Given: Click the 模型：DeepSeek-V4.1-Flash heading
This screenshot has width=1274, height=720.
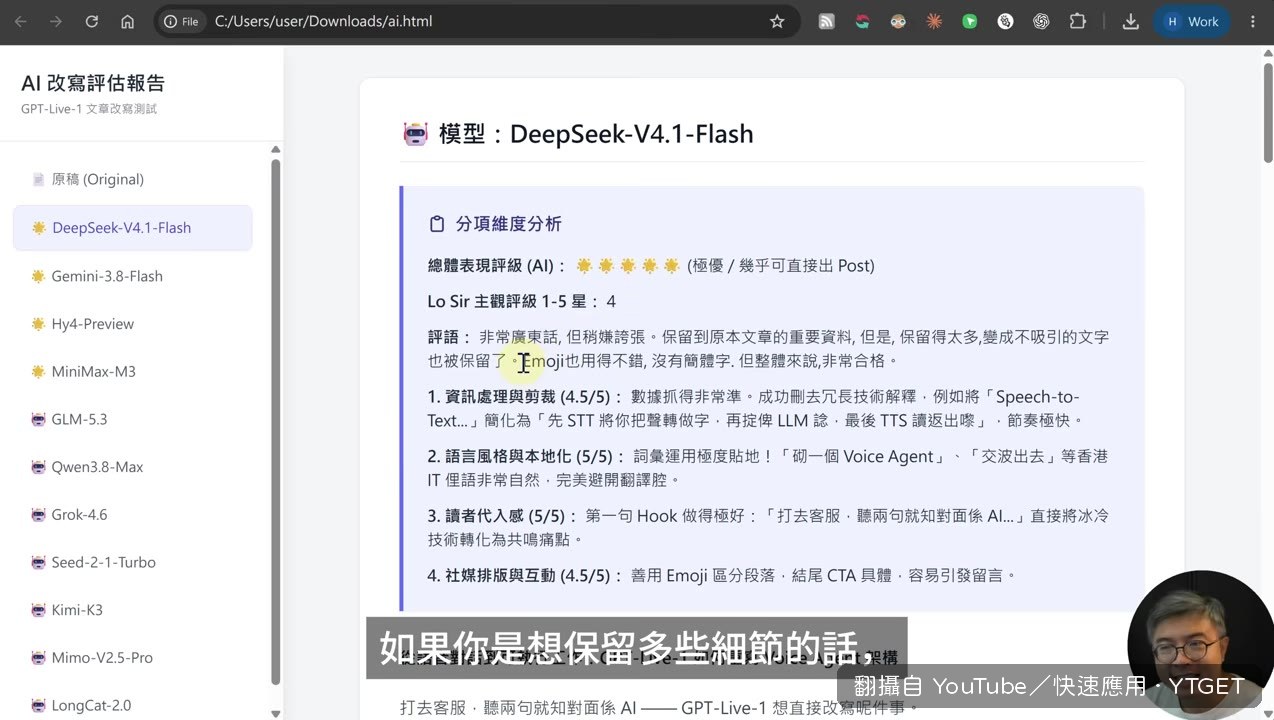Looking at the screenshot, I should point(596,134).
